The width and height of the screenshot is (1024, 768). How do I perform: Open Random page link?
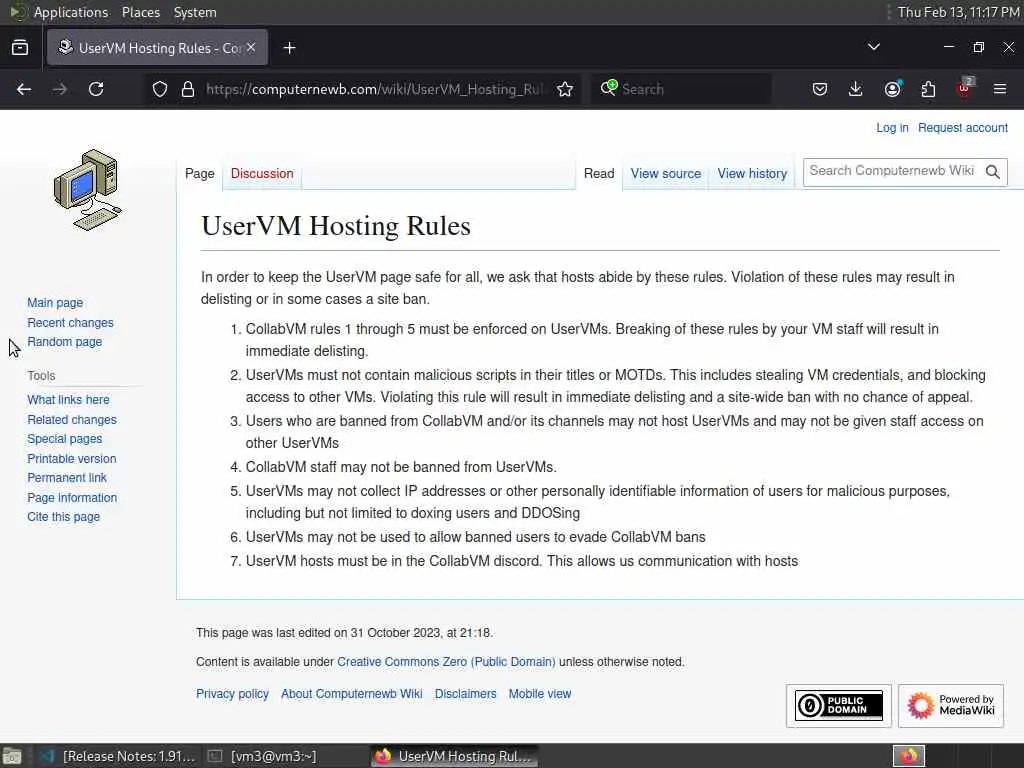(65, 342)
